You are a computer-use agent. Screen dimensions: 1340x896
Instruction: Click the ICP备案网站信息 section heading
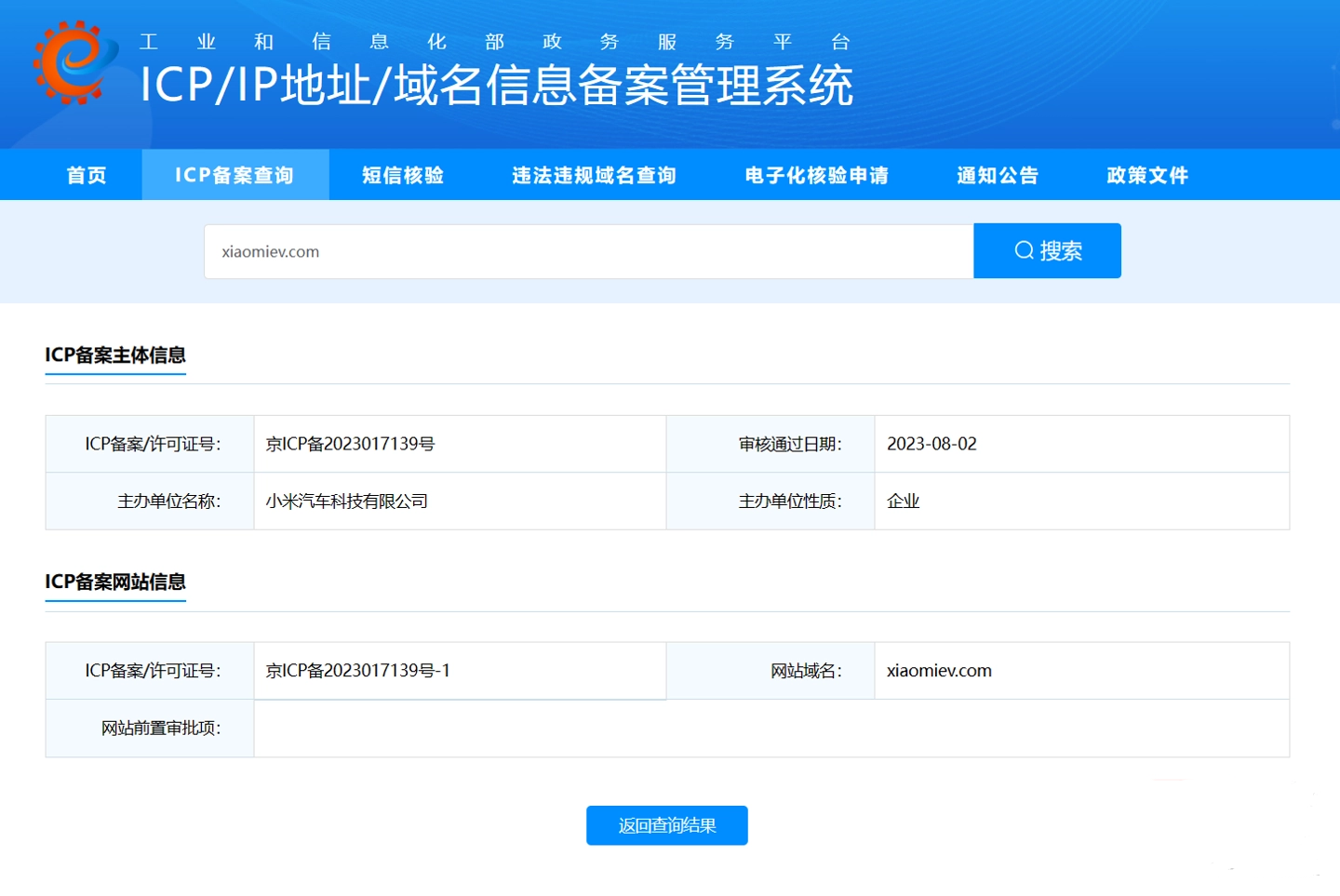point(115,582)
